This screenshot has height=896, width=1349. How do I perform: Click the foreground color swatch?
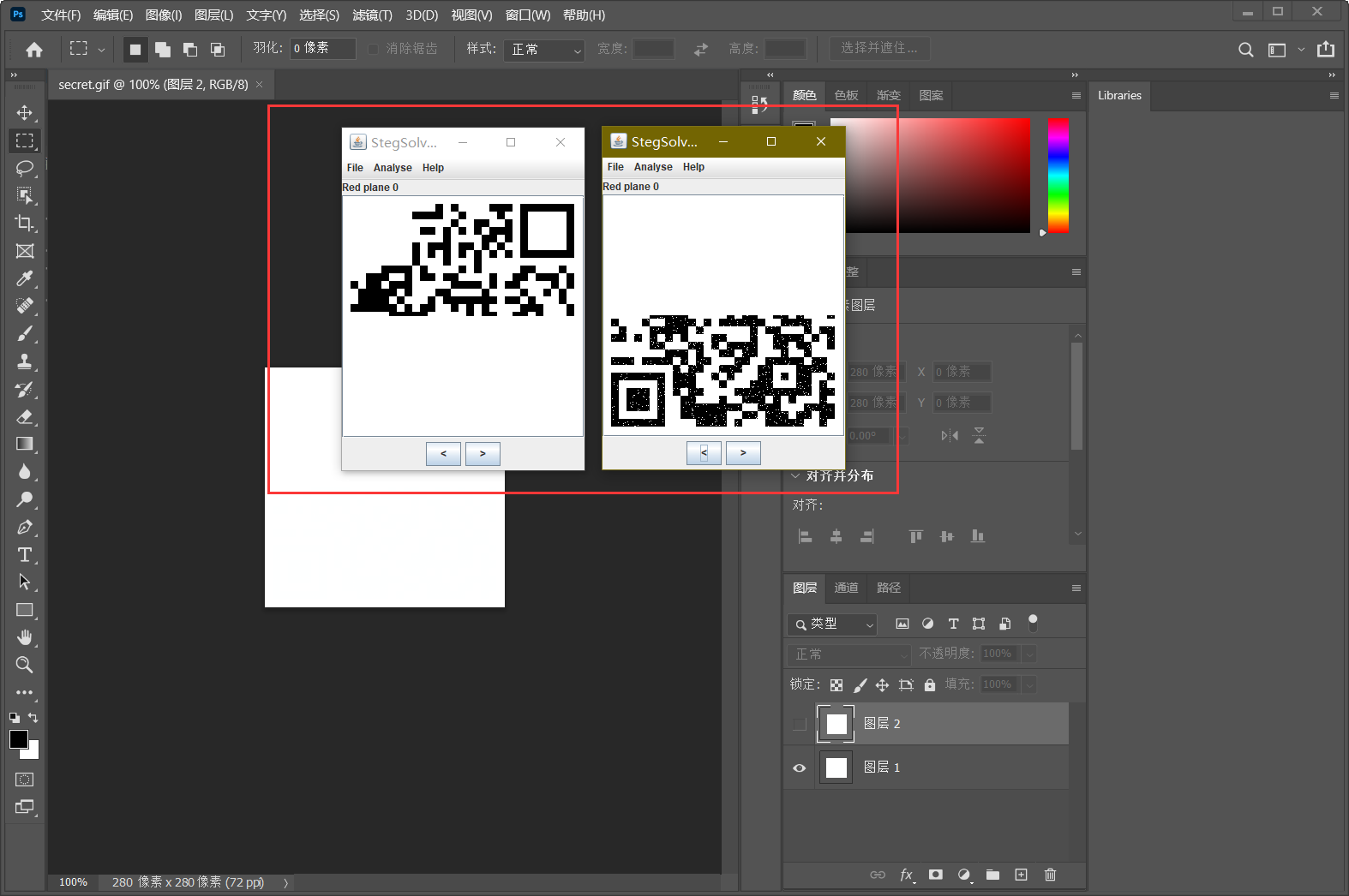click(19, 739)
